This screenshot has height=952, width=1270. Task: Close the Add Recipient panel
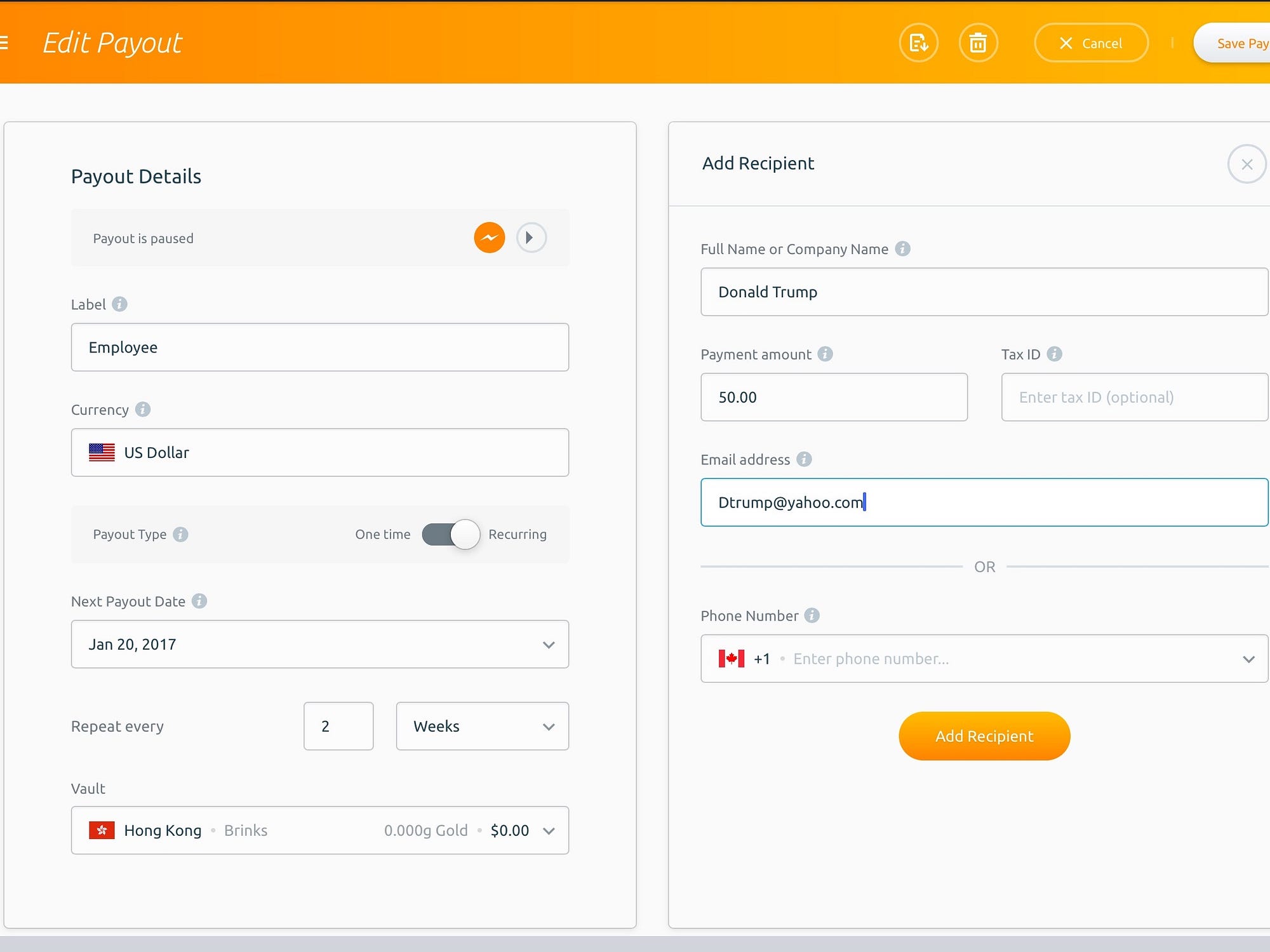click(1247, 164)
